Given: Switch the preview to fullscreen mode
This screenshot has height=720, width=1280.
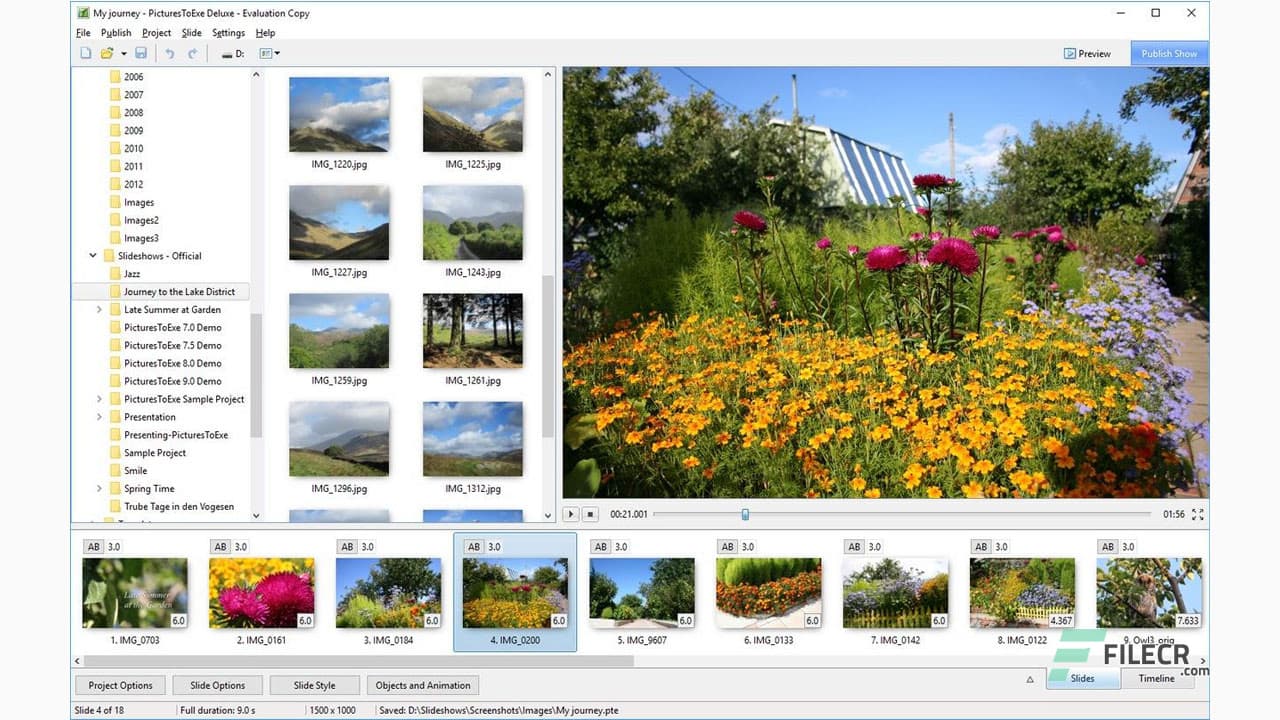Looking at the screenshot, I should pos(1197,514).
